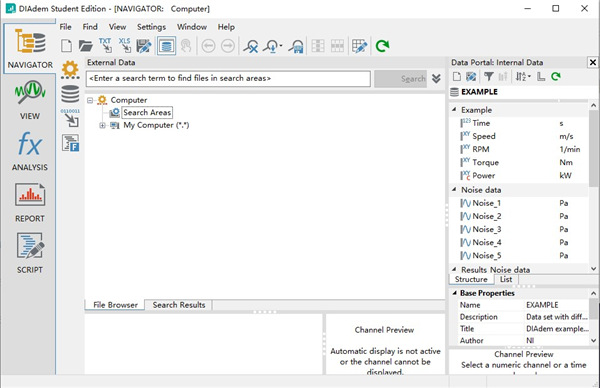The height and width of the screenshot is (388, 600).
Task: Click the back arrow navigation icon
Action: pos(208,46)
